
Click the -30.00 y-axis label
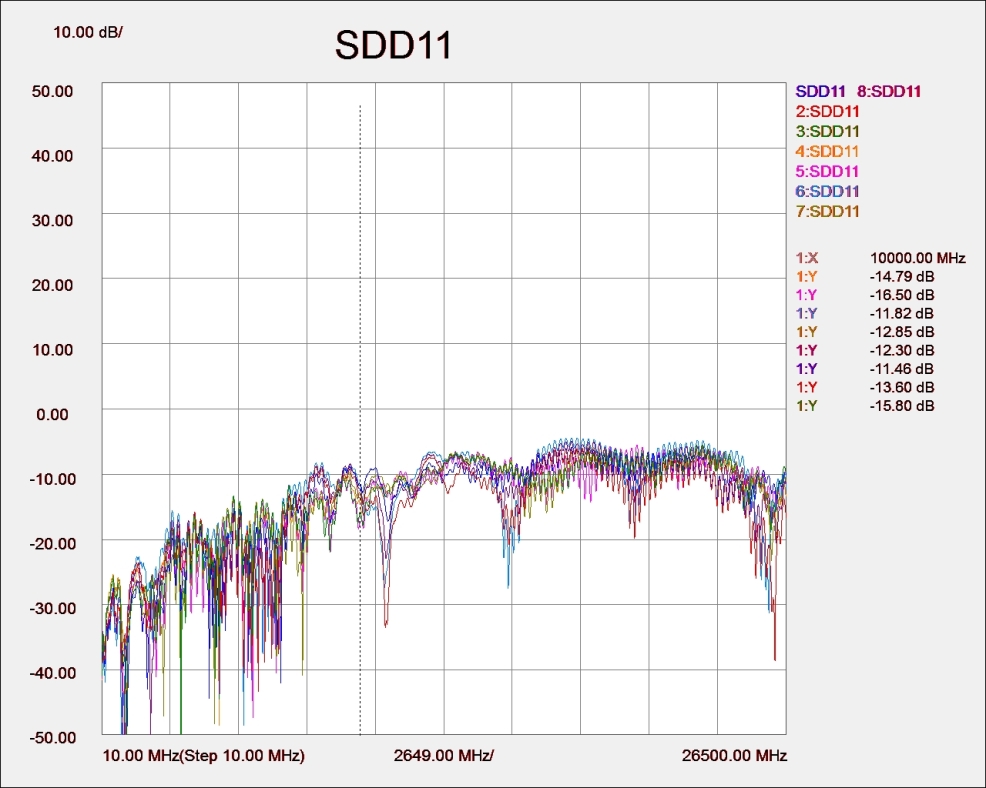pos(52,608)
